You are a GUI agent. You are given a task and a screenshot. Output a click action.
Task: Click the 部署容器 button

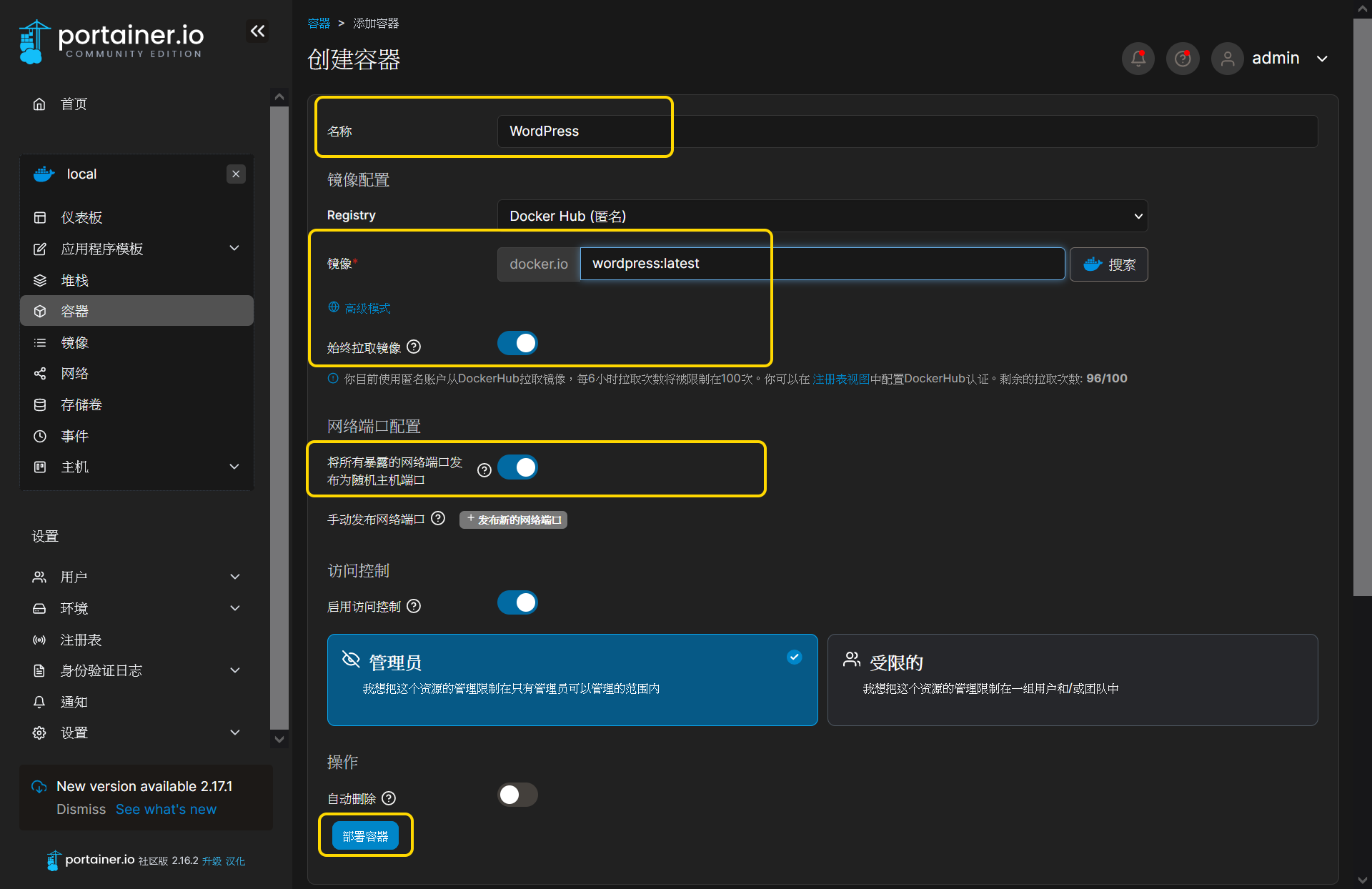(365, 836)
